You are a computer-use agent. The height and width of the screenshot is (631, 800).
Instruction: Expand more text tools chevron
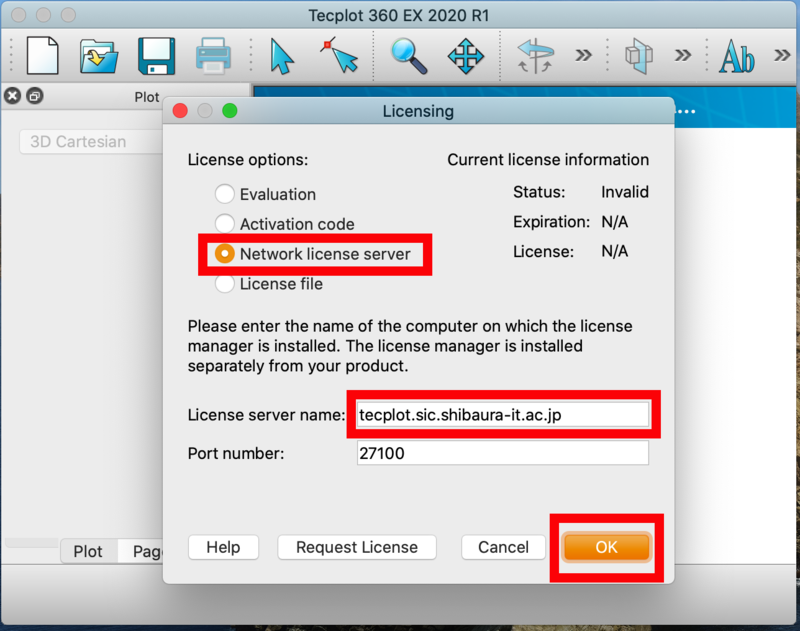click(782, 55)
